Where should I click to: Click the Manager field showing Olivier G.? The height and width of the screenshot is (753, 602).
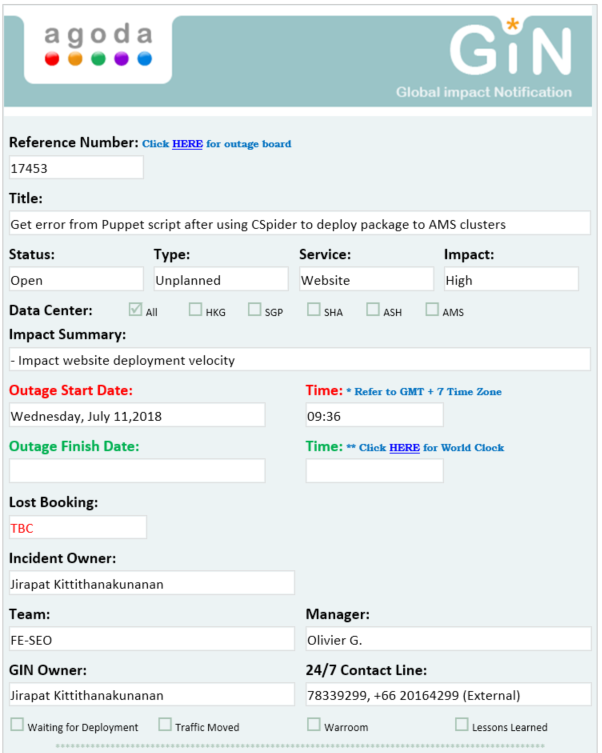[448, 639]
